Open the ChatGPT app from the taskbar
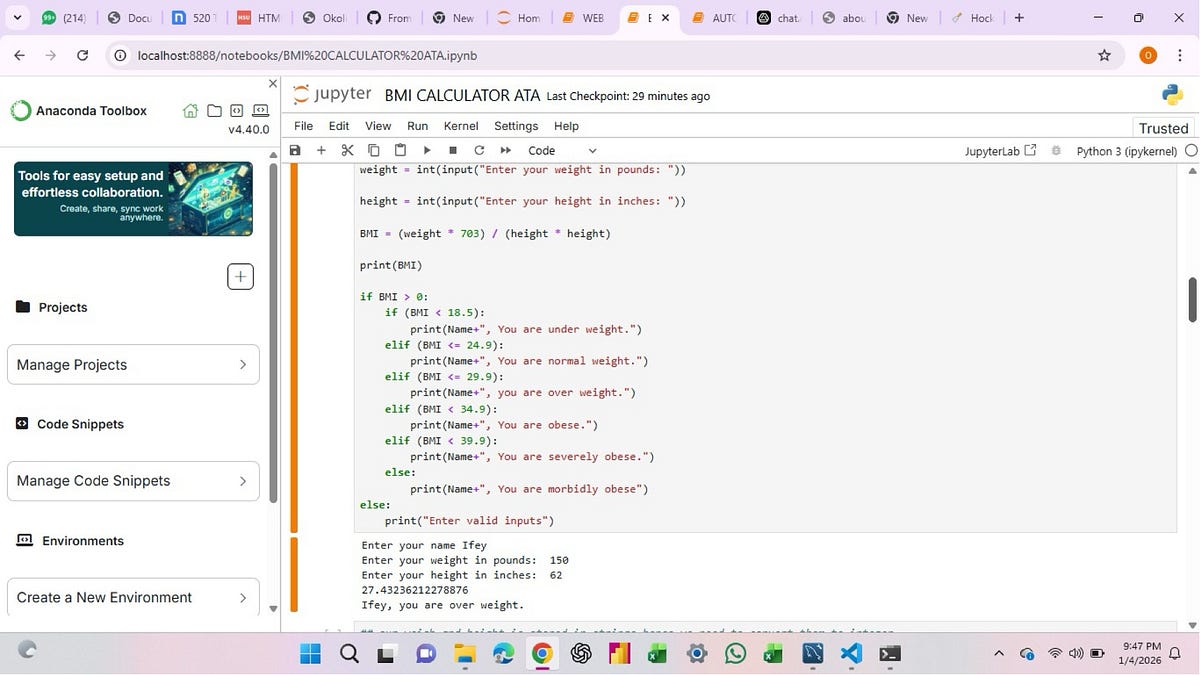The height and width of the screenshot is (675, 1200). [x=581, y=654]
